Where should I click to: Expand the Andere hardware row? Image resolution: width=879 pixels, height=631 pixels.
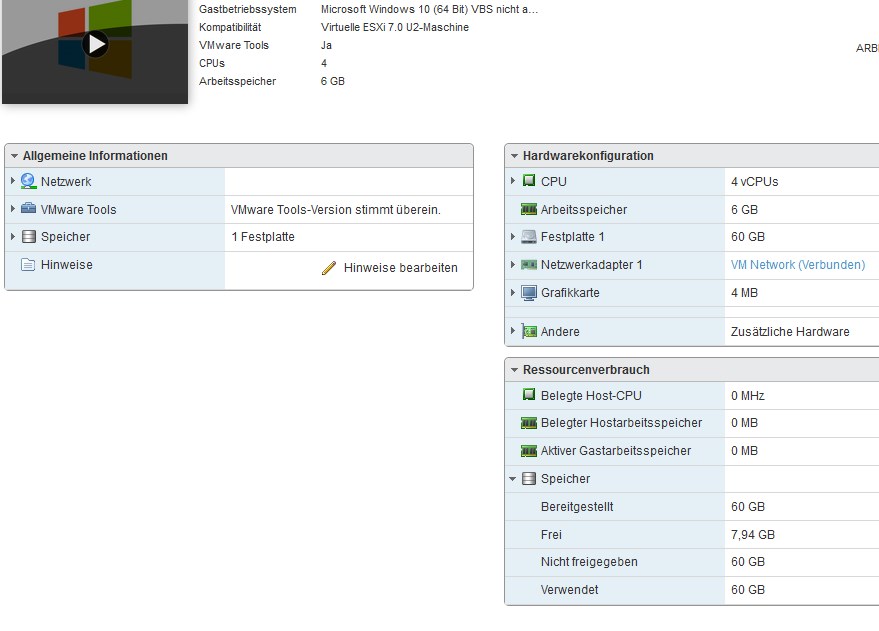coord(513,331)
